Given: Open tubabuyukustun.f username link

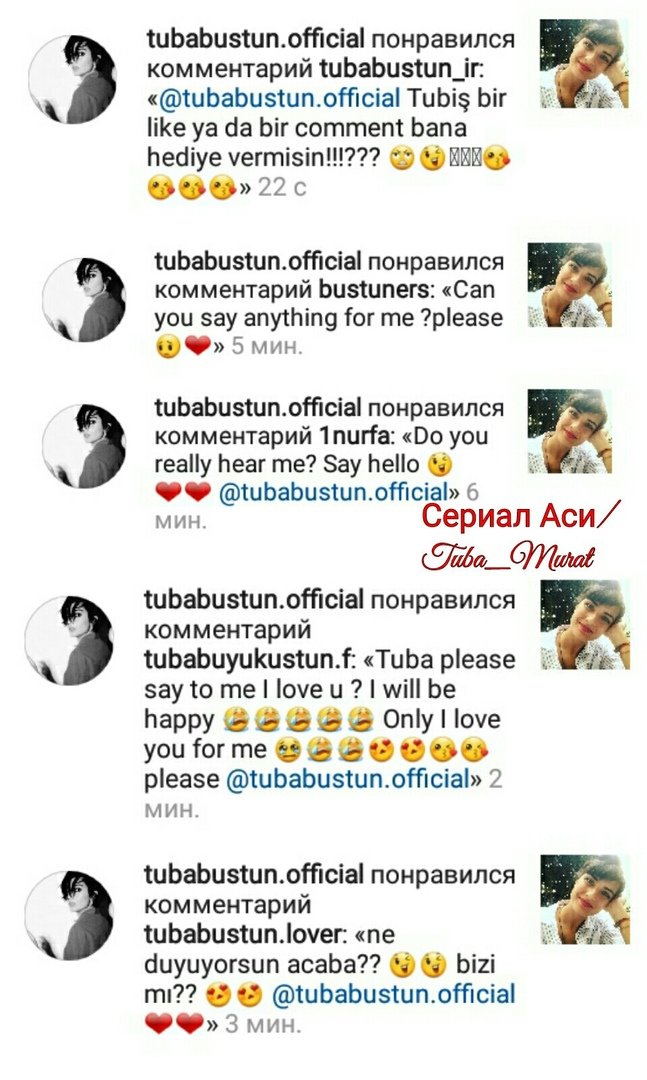Looking at the screenshot, I should tap(249, 660).
